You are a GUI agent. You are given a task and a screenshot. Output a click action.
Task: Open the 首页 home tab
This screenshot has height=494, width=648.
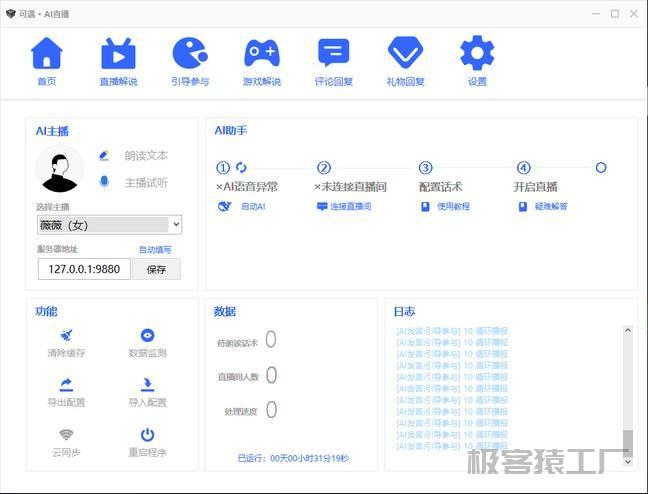[46, 55]
